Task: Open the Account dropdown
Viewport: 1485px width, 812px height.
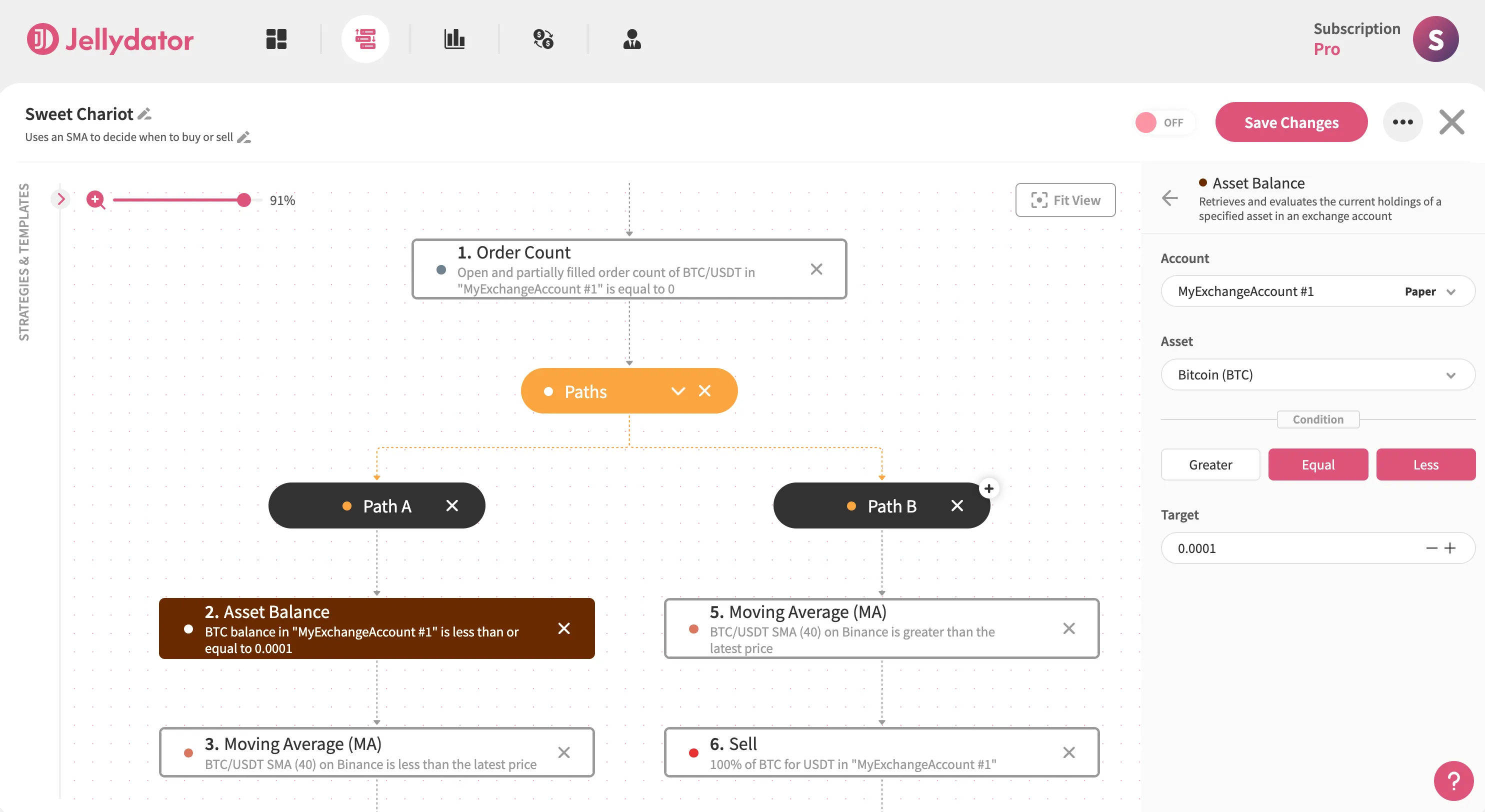Action: (x=1318, y=291)
